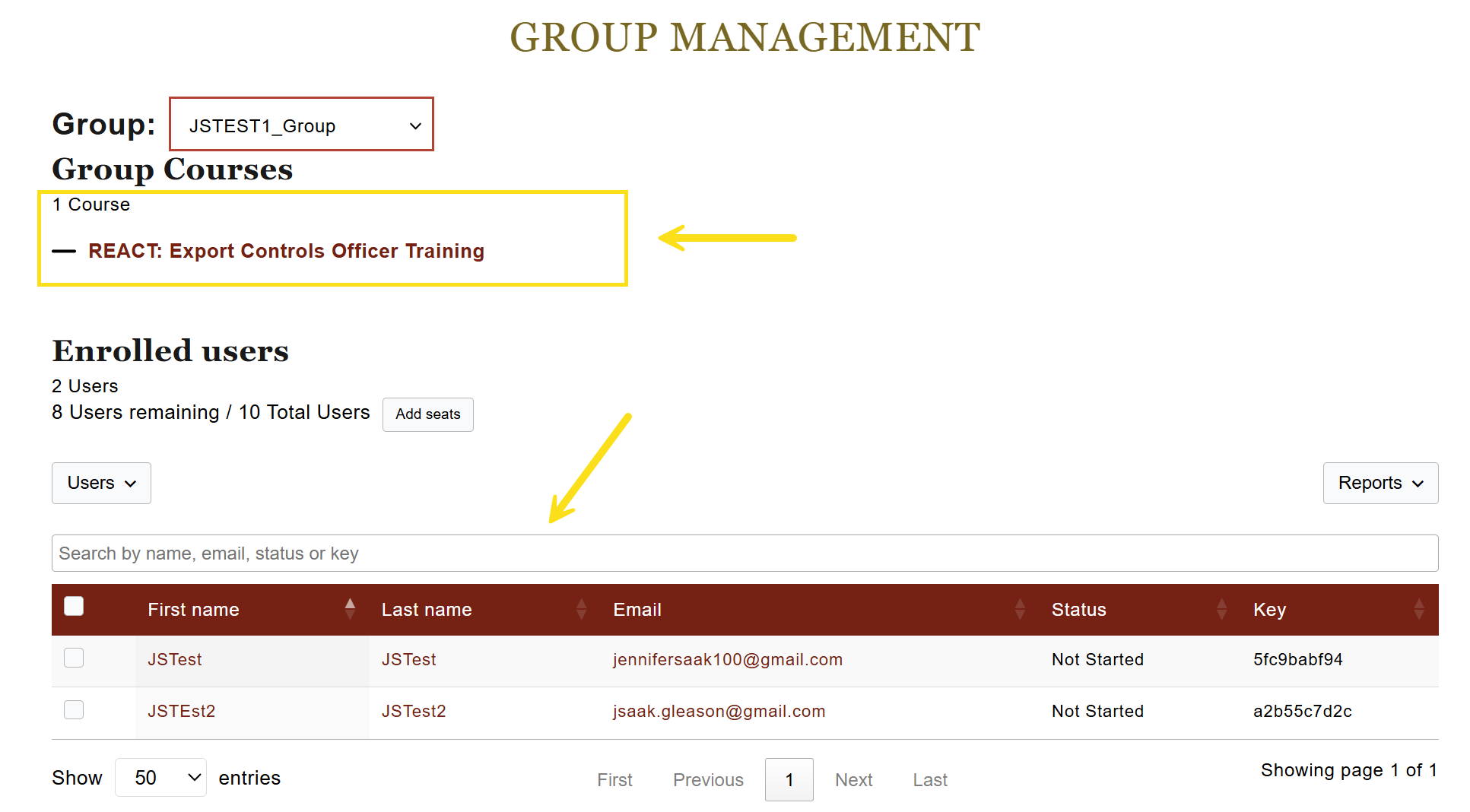Open the Group selector dropdown
The height and width of the screenshot is (812, 1470).
pos(302,125)
